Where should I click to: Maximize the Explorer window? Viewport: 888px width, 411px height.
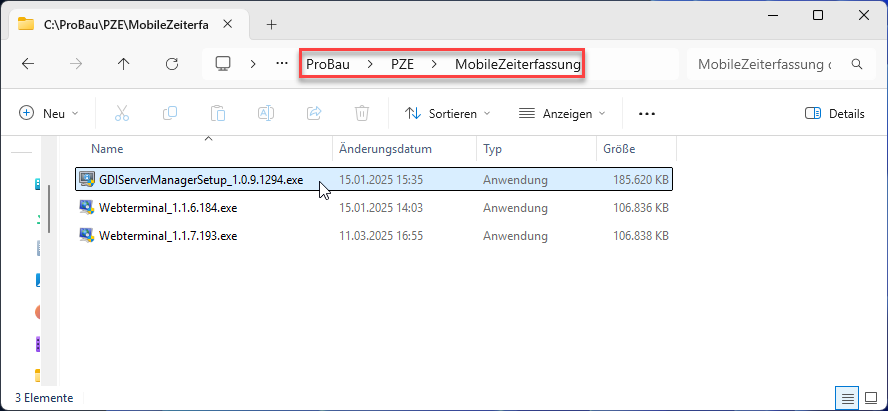click(x=818, y=15)
